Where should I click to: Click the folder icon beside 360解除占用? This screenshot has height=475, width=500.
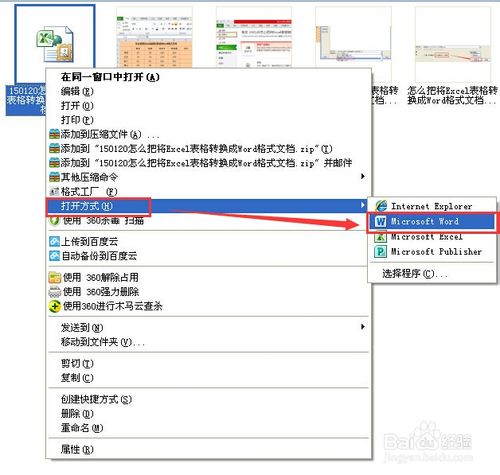[54, 277]
